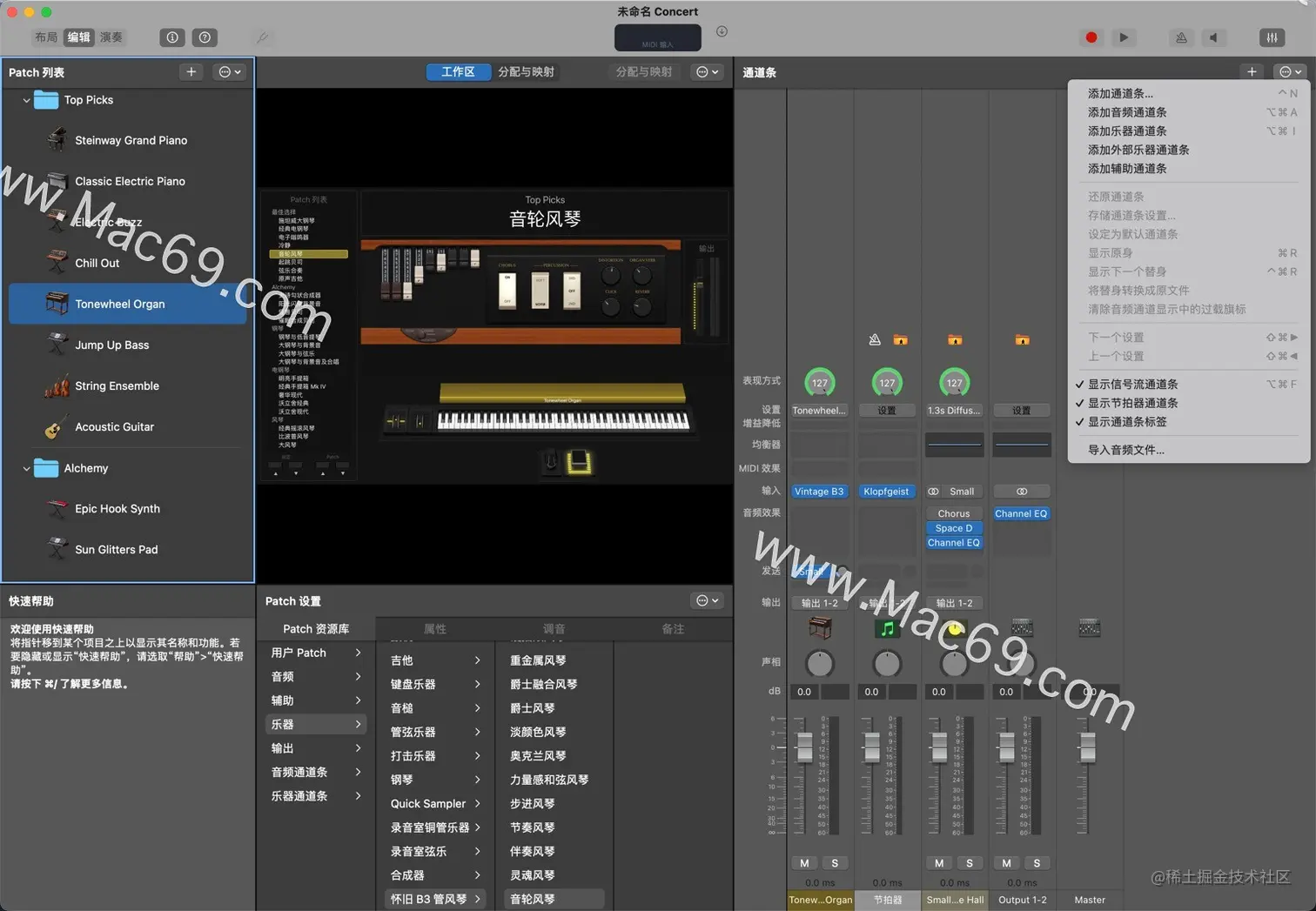Click the red record button

coord(1091,37)
